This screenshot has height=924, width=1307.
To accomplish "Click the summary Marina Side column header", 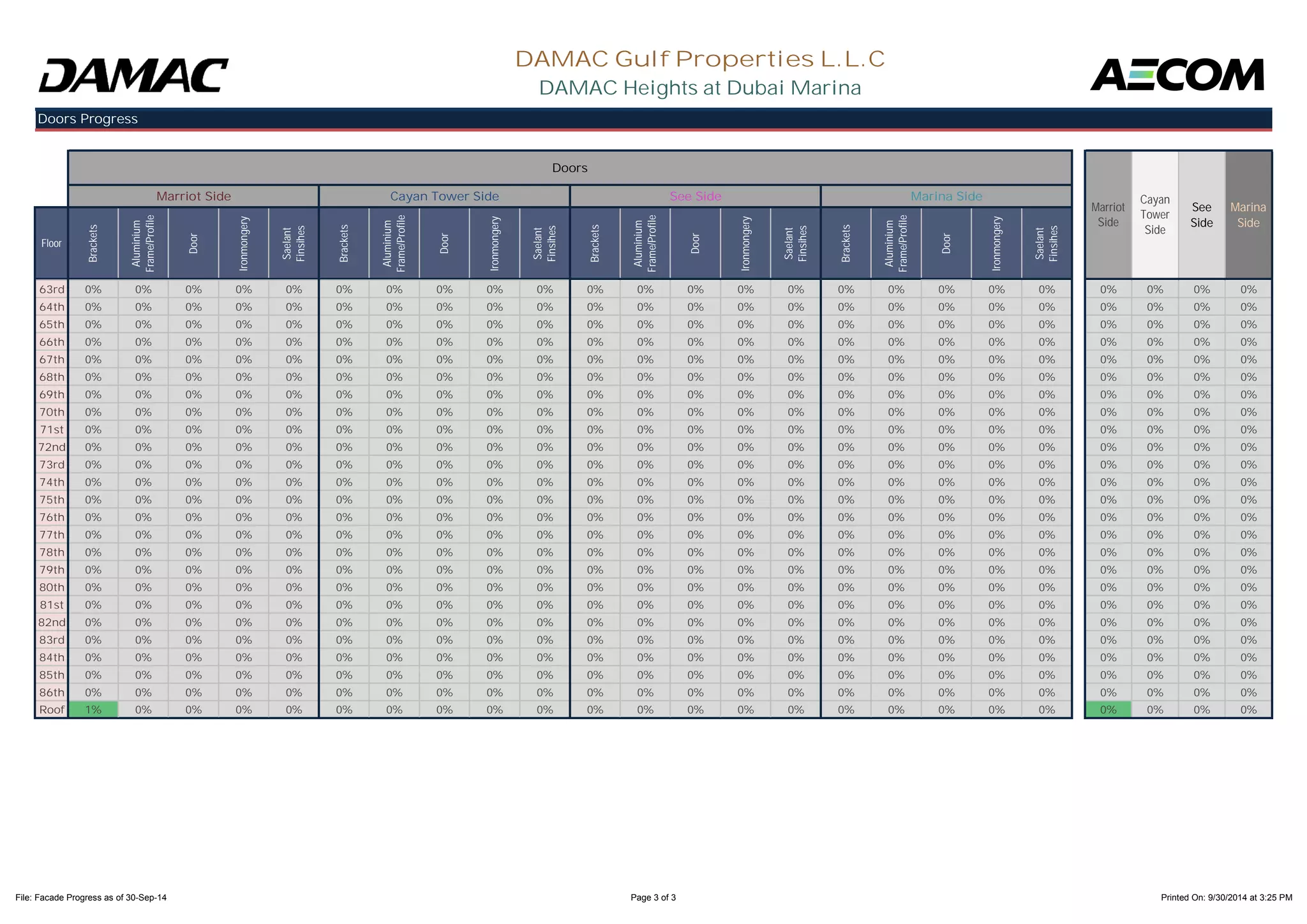I will (x=1248, y=215).
